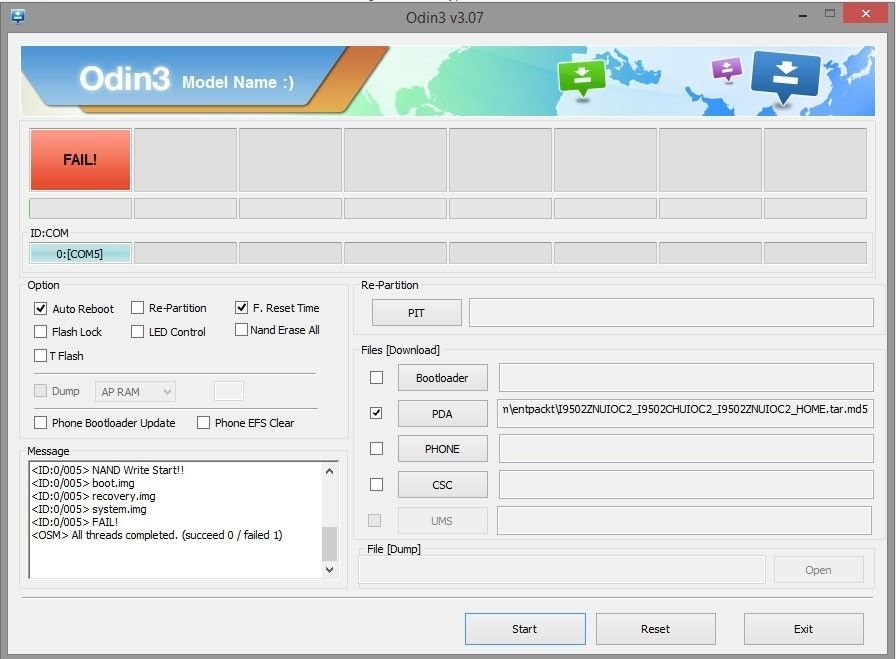
Task: Click the PDA file button
Action: (442, 413)
